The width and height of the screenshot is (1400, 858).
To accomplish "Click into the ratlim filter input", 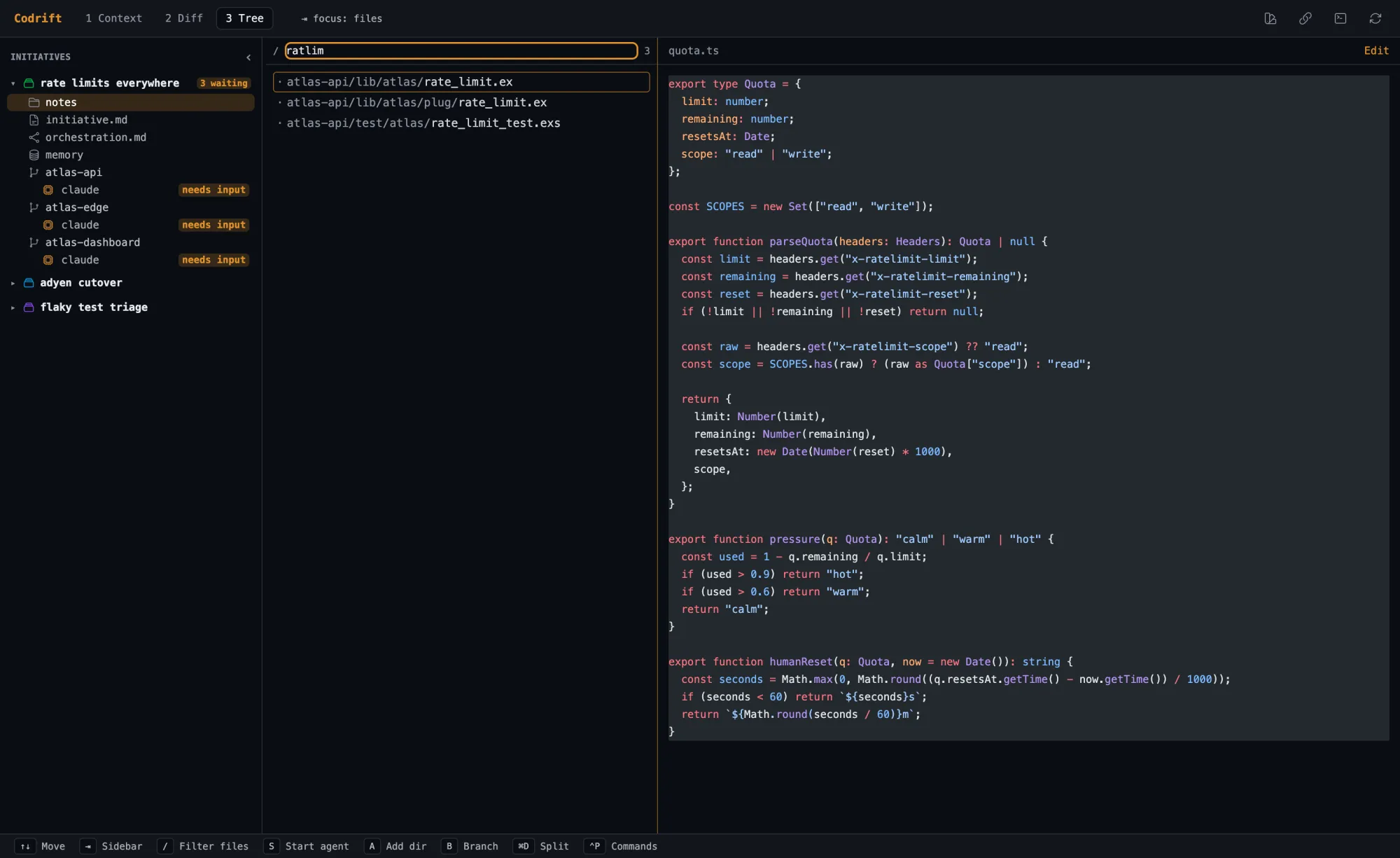I will pos(461,50).
